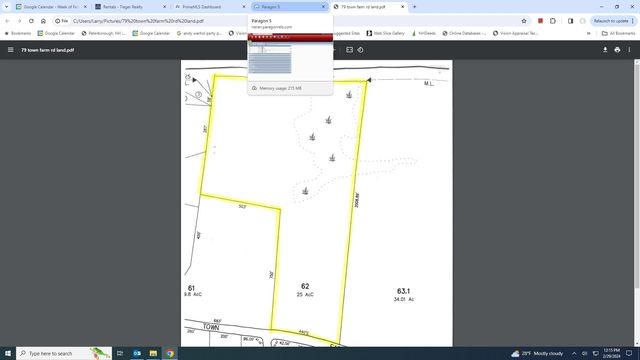Open File Explorer from the taskbar

(x=153, y=353)
